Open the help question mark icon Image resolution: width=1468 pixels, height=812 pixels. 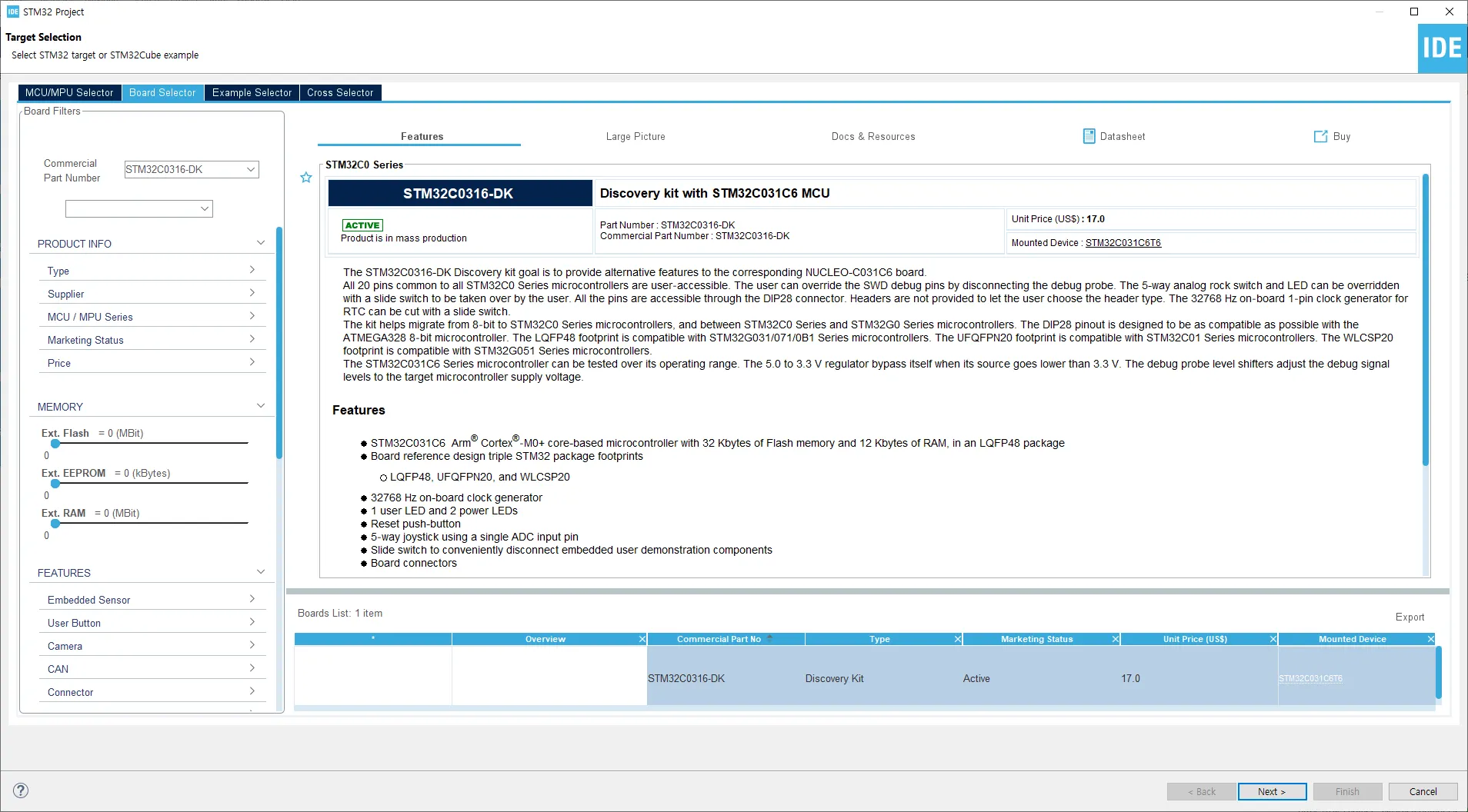pyautogui.click(x=22, y=790)
